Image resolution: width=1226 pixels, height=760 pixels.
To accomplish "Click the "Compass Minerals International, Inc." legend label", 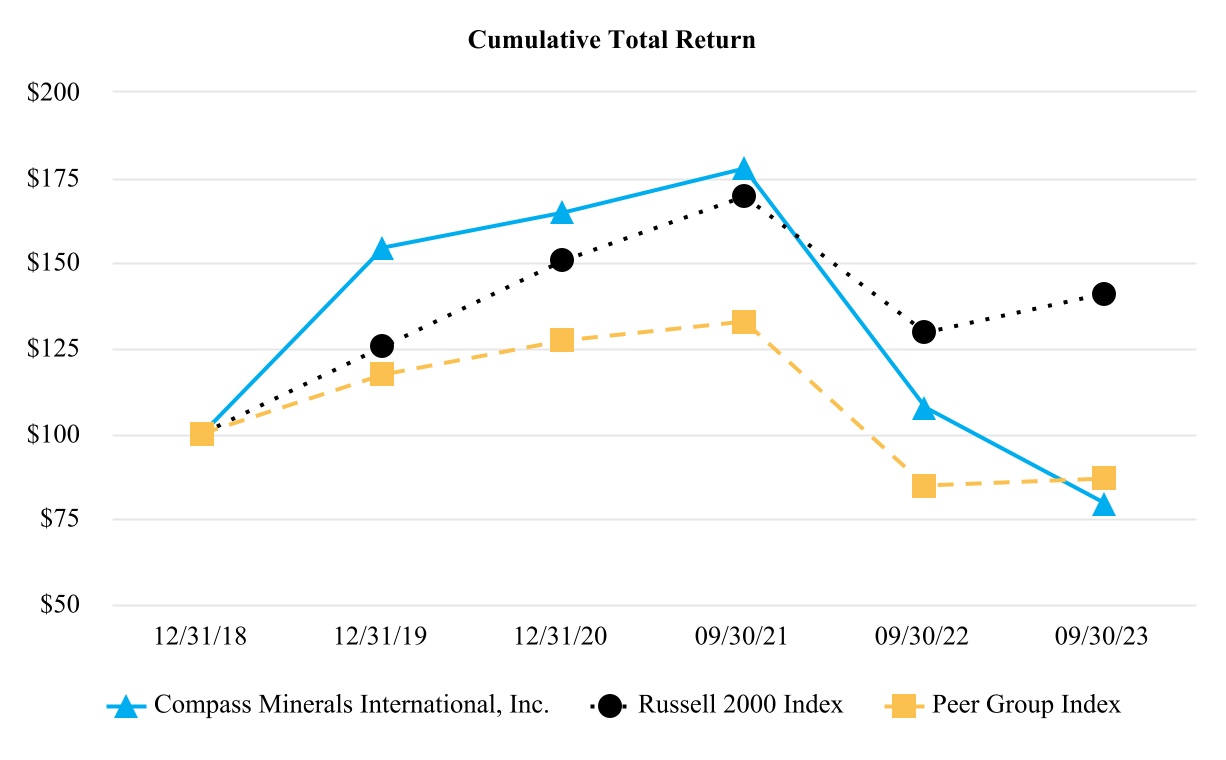I will coord(351,705).
